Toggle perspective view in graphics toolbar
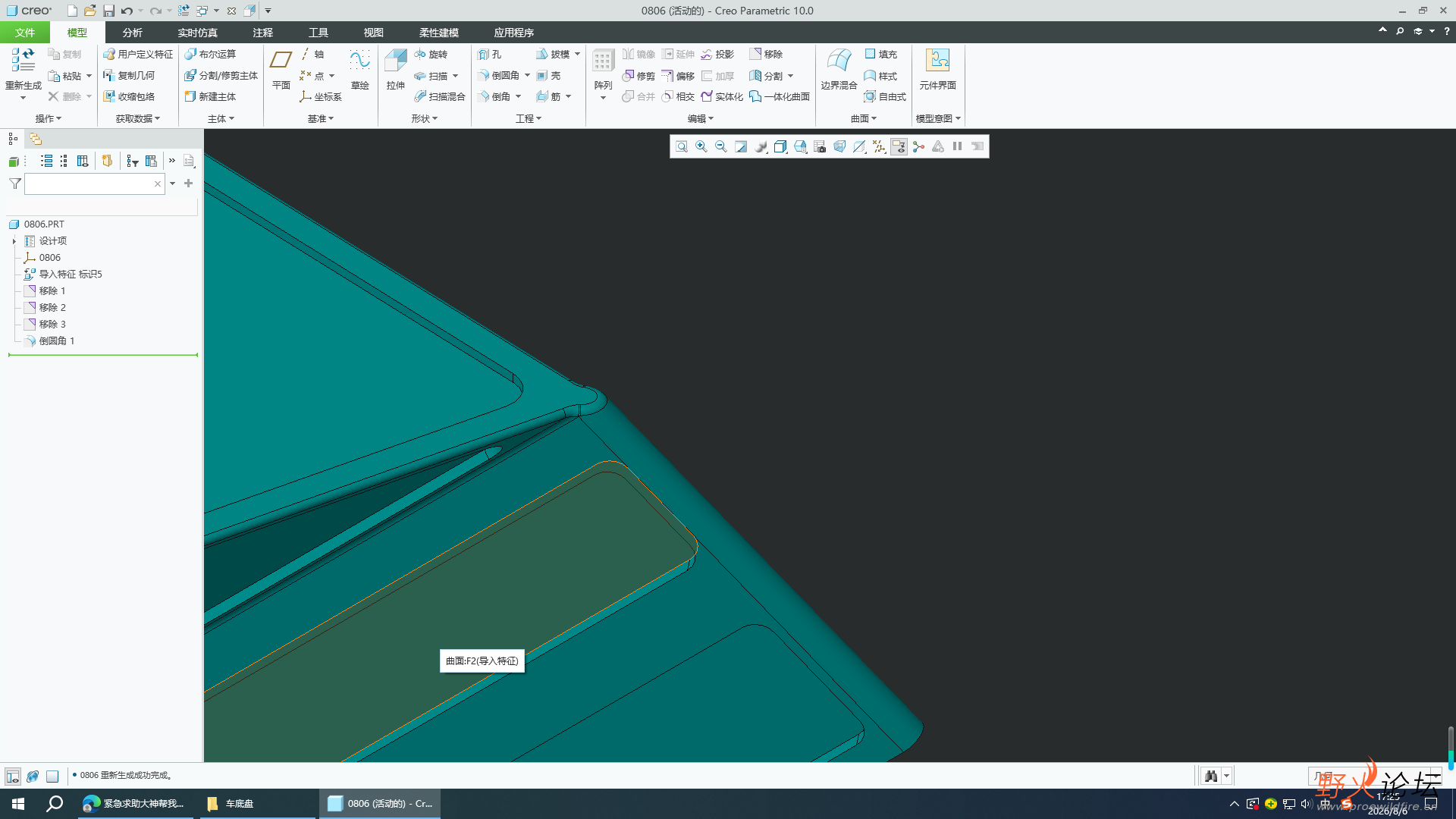Image resolution: width=1456 pixels, height=819 pixels. click(839, 147)
